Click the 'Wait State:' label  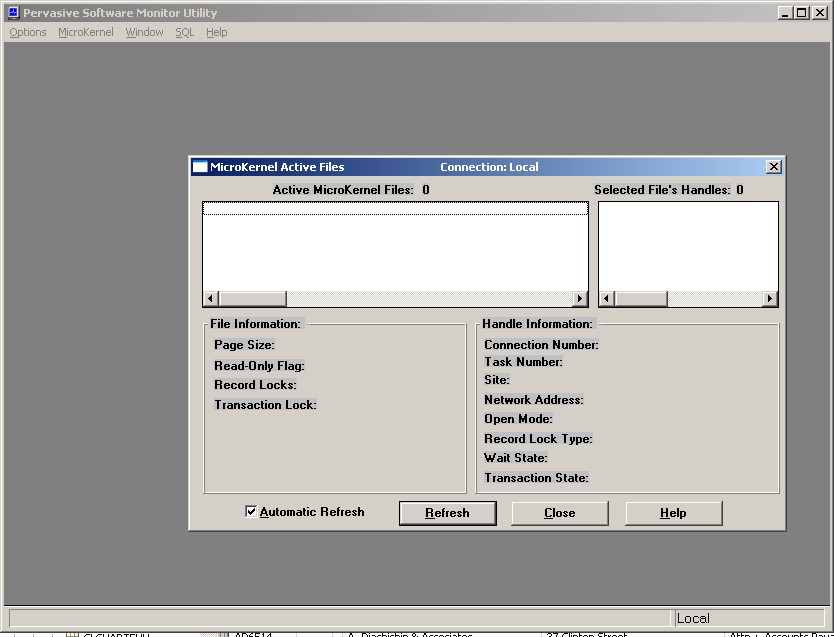(x=515, y=458)
